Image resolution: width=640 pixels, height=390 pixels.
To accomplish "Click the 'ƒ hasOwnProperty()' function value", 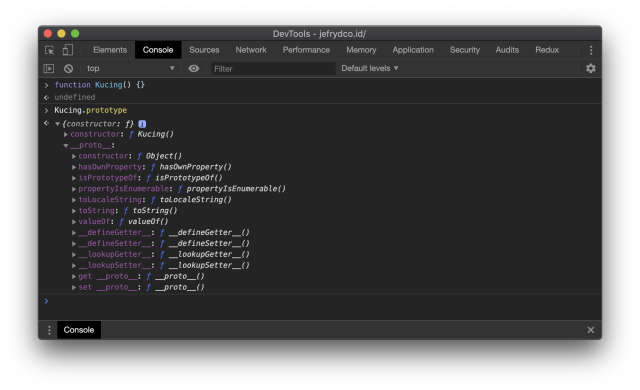I will [191, 167].
